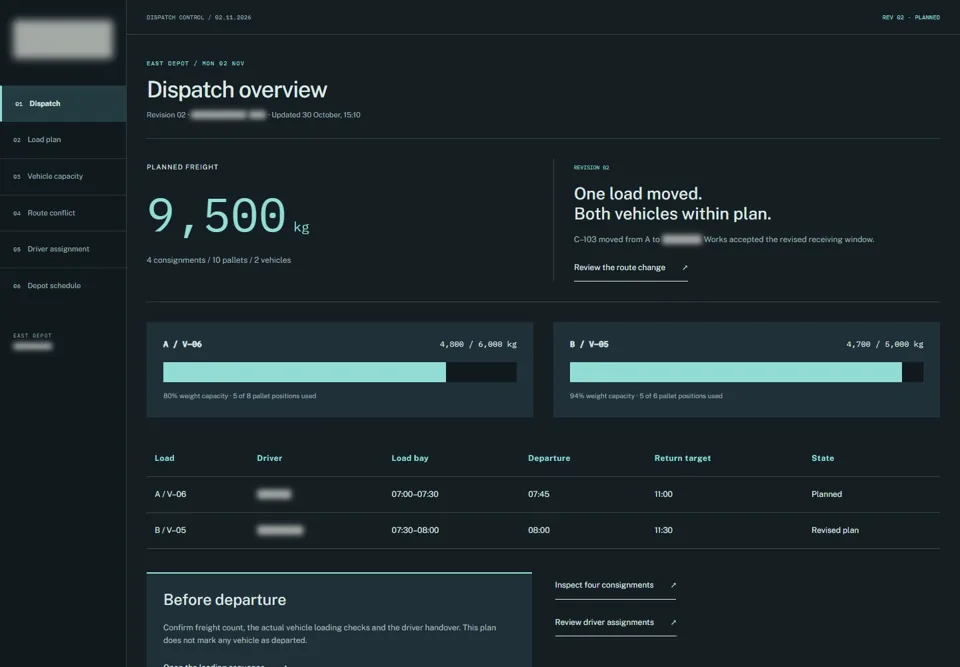Select the A / V-06 card title
Viewport: 960px width, 667px height.
[x=182, y=344]
